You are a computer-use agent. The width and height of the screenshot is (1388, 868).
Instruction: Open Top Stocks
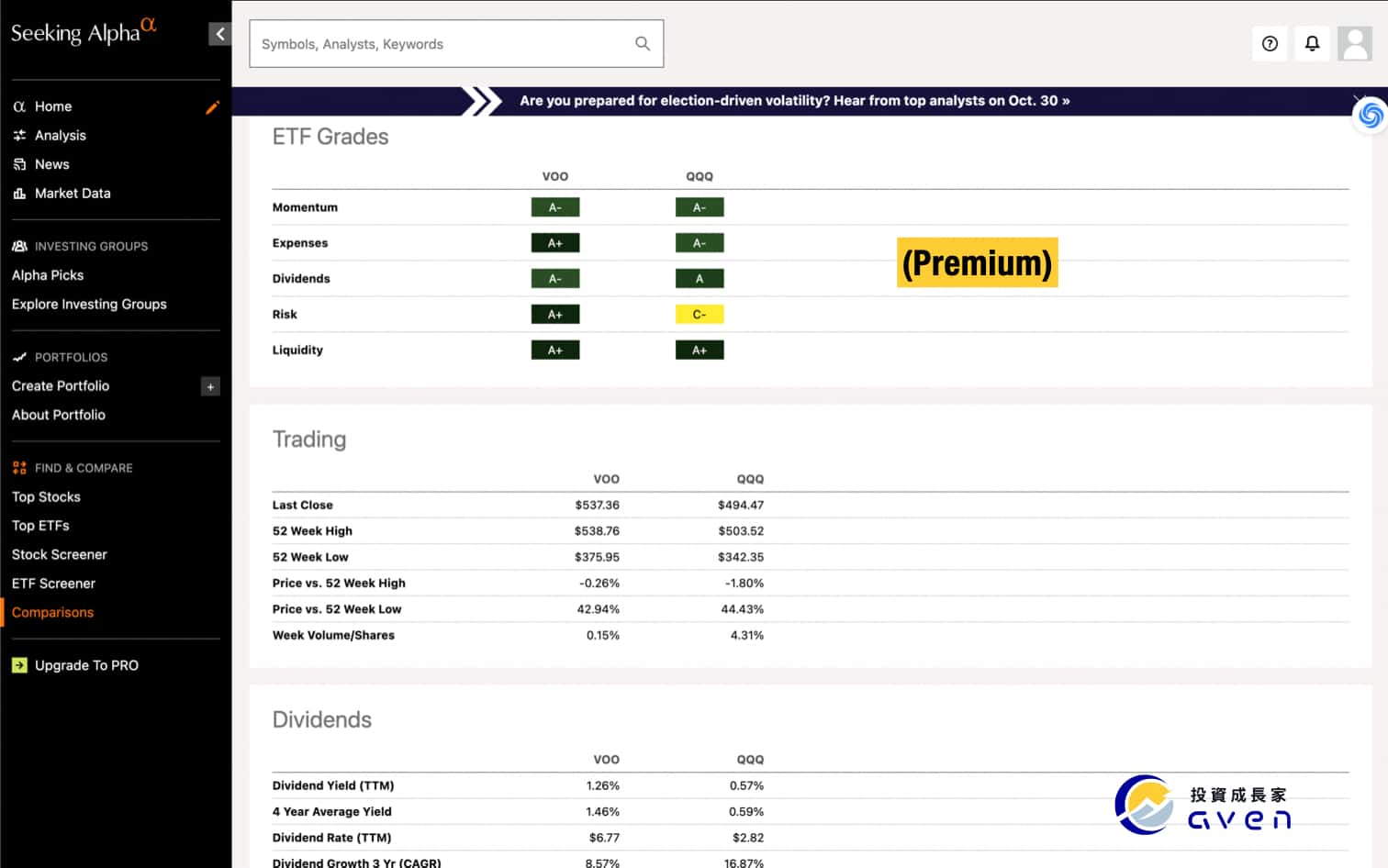pos(46,496)
